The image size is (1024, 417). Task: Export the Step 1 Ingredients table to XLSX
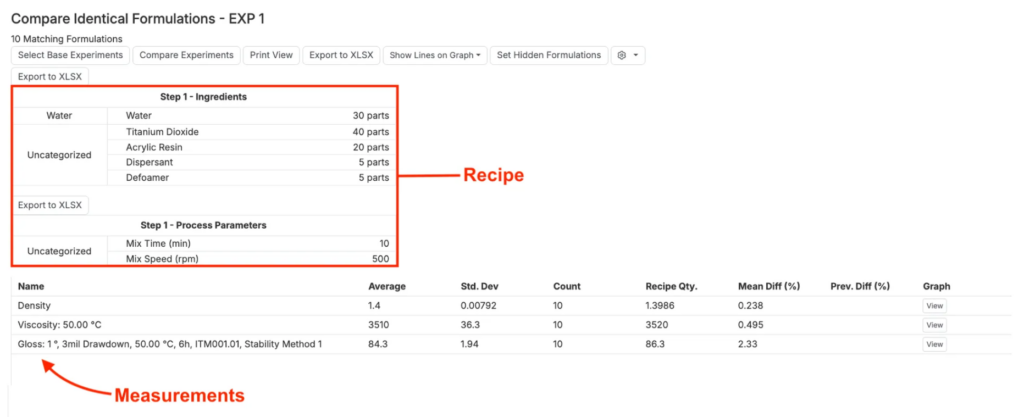coord(50,76)
